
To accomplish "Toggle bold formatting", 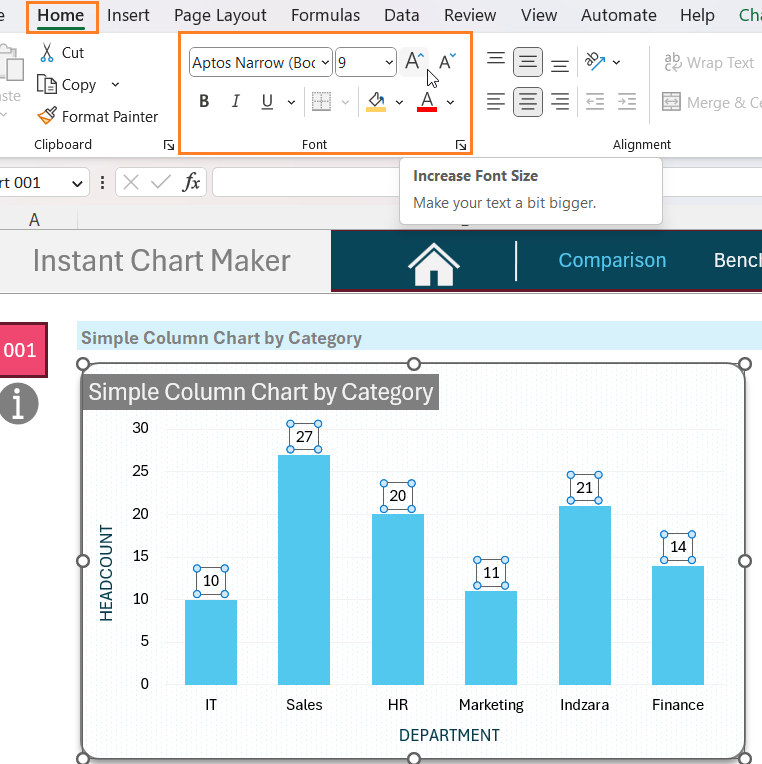I will coord(204,101).
